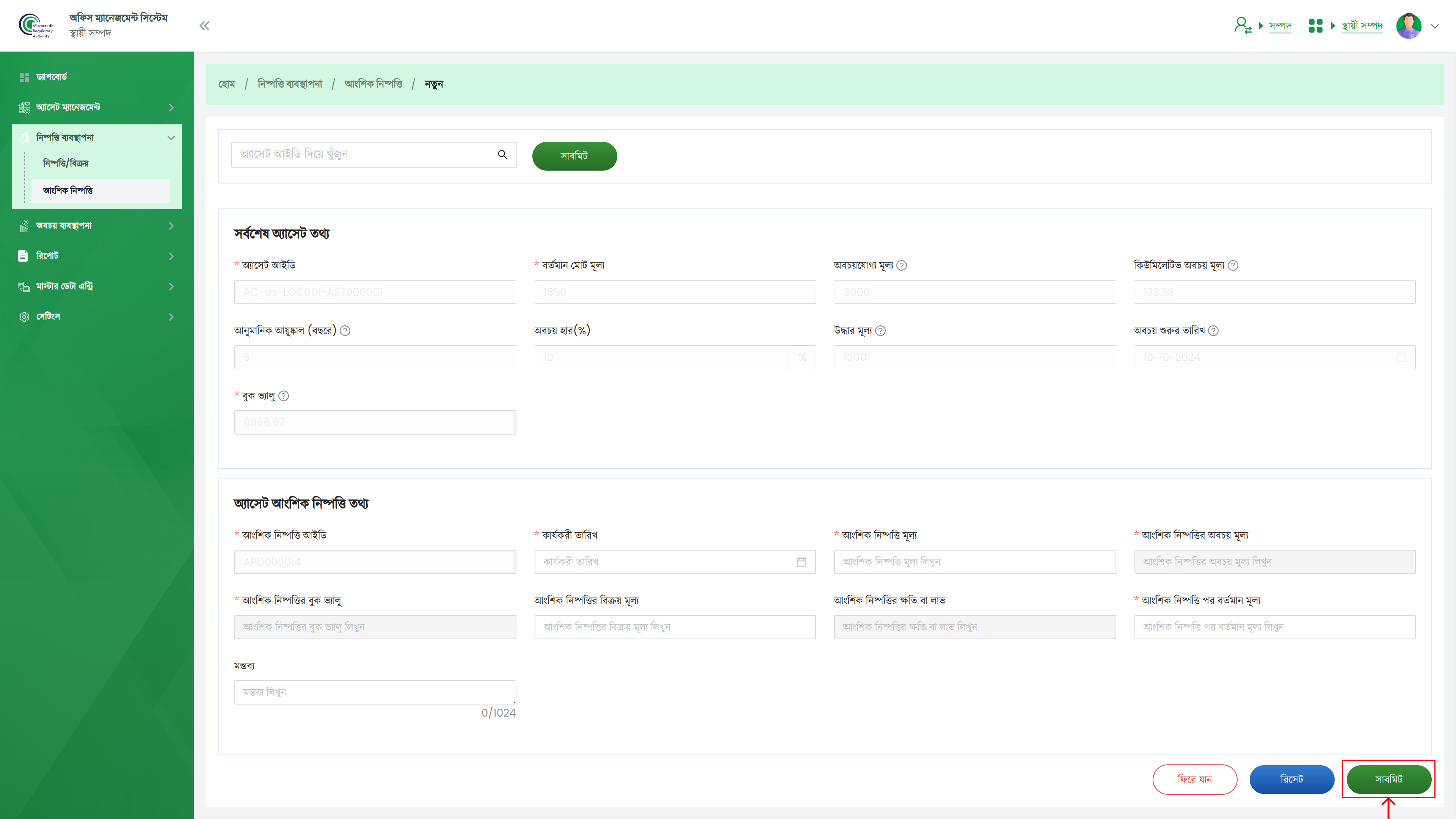Image resolution: width=1456 pixels, height=819 pixels.
Task: Click the blue রিসেট button
Action: (x=1291, y=780)
